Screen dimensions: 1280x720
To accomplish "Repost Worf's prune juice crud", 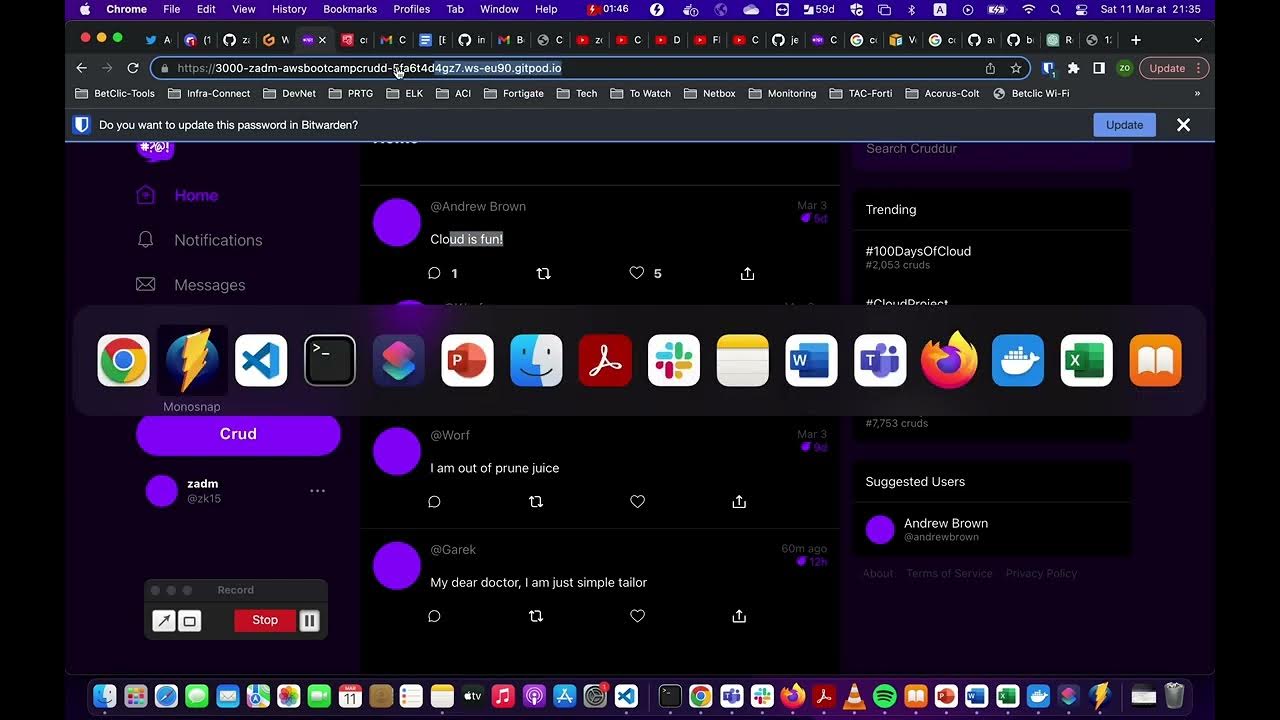I will (536, 502).
